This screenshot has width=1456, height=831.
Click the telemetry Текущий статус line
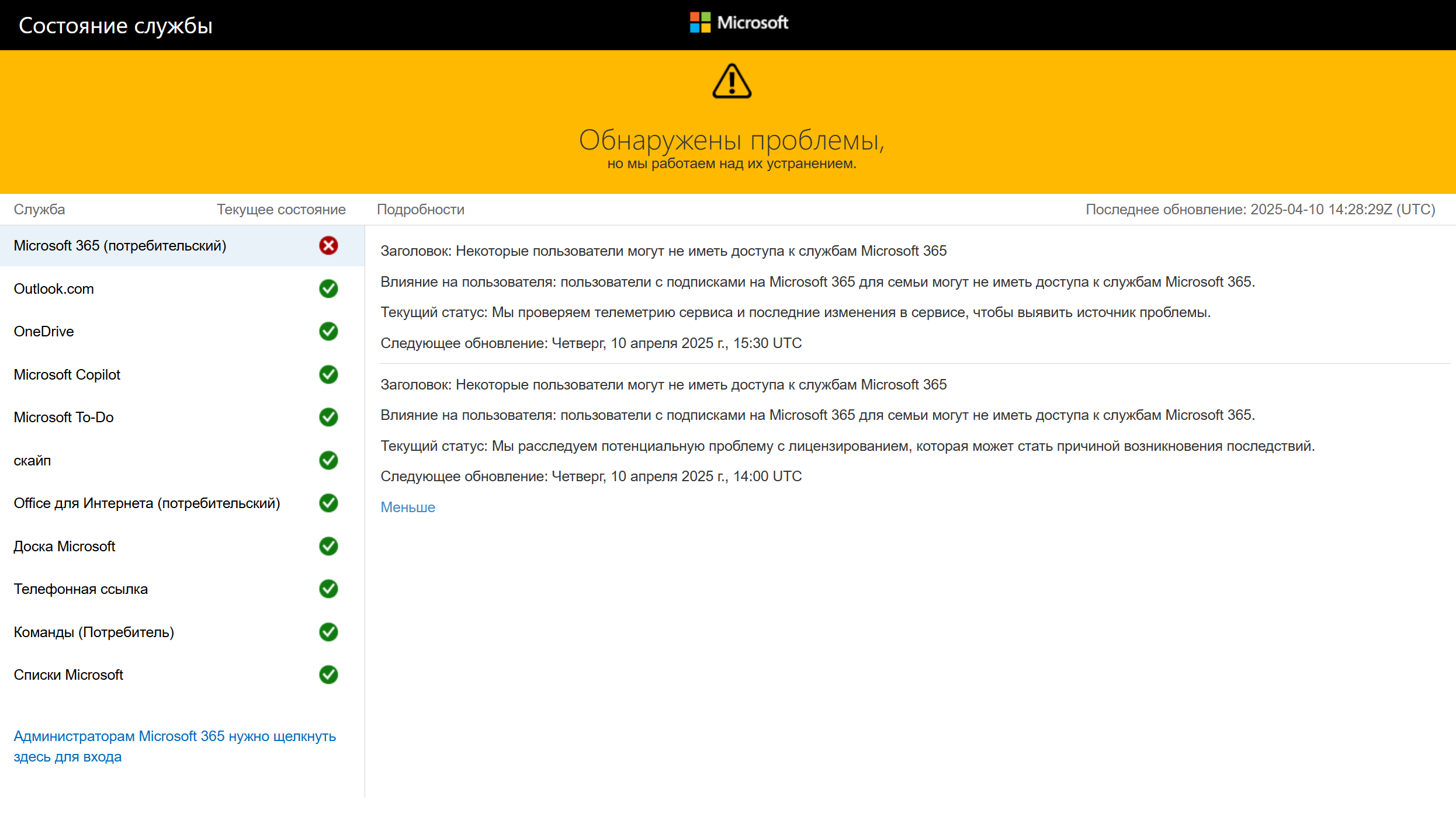coord(795,312)
